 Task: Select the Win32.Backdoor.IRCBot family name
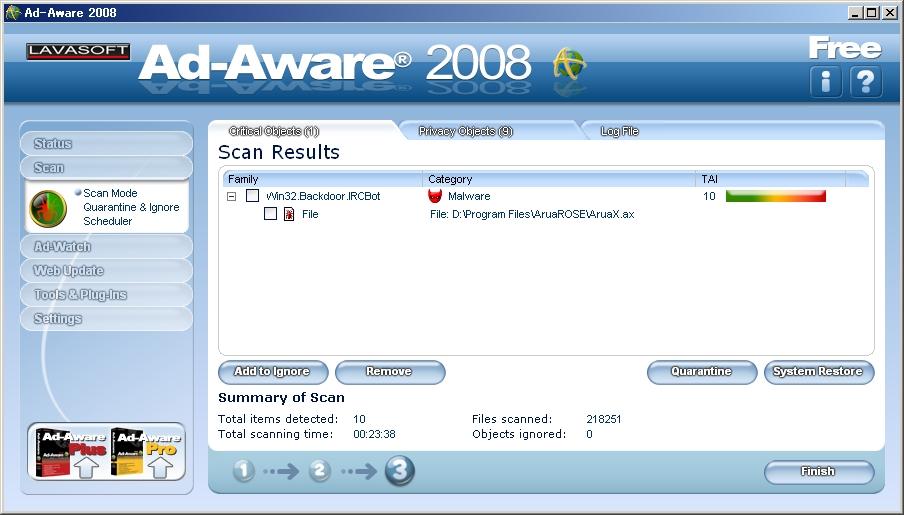coord(323,196)
